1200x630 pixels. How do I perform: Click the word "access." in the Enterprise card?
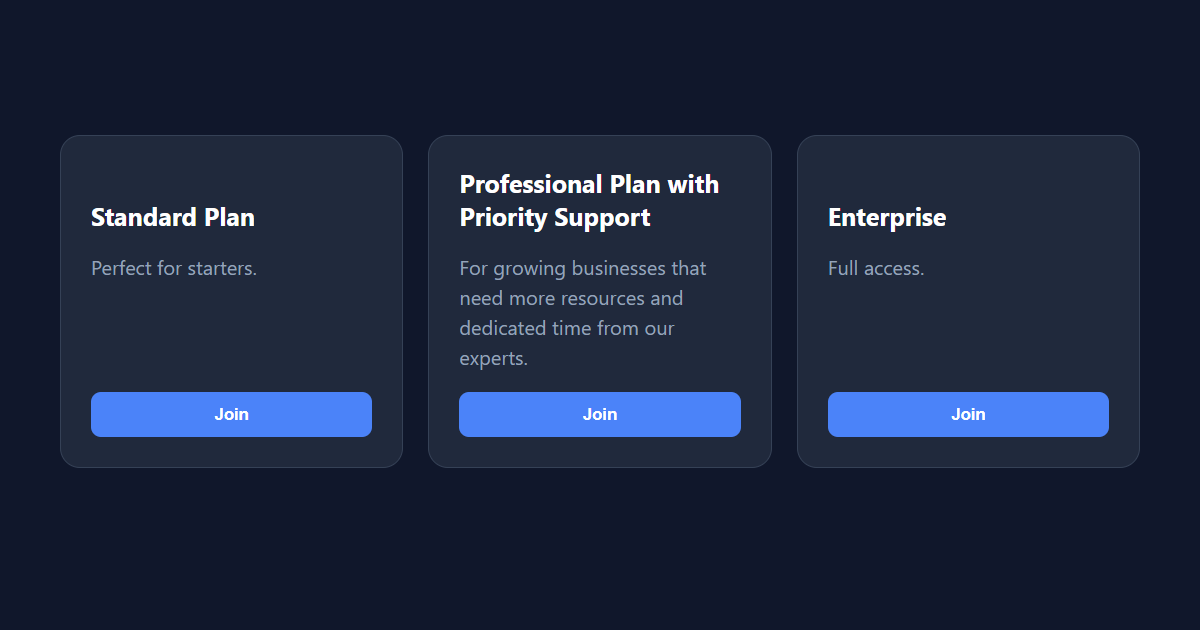pyautogui.click(x=896, y=268)
